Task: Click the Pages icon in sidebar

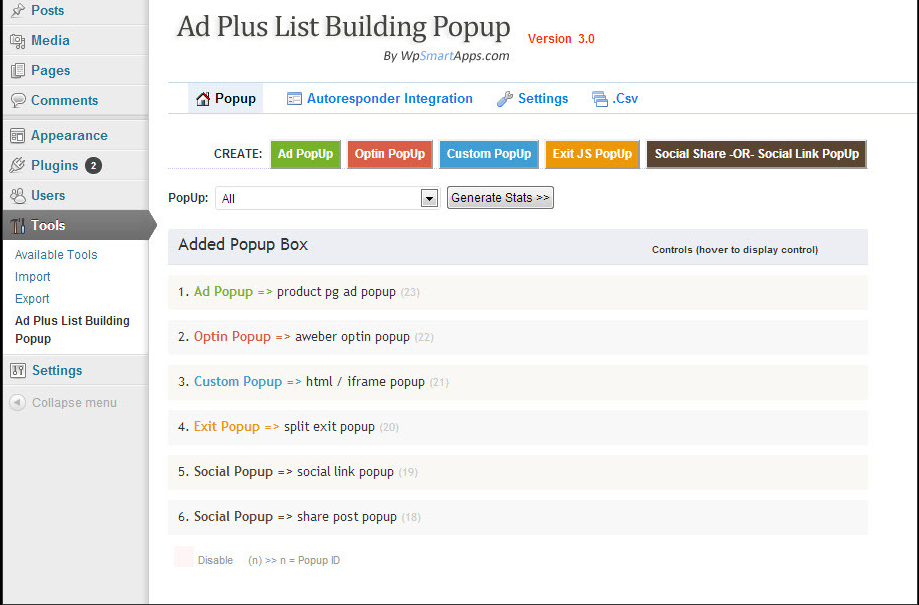Action: (x=18, y=71)
